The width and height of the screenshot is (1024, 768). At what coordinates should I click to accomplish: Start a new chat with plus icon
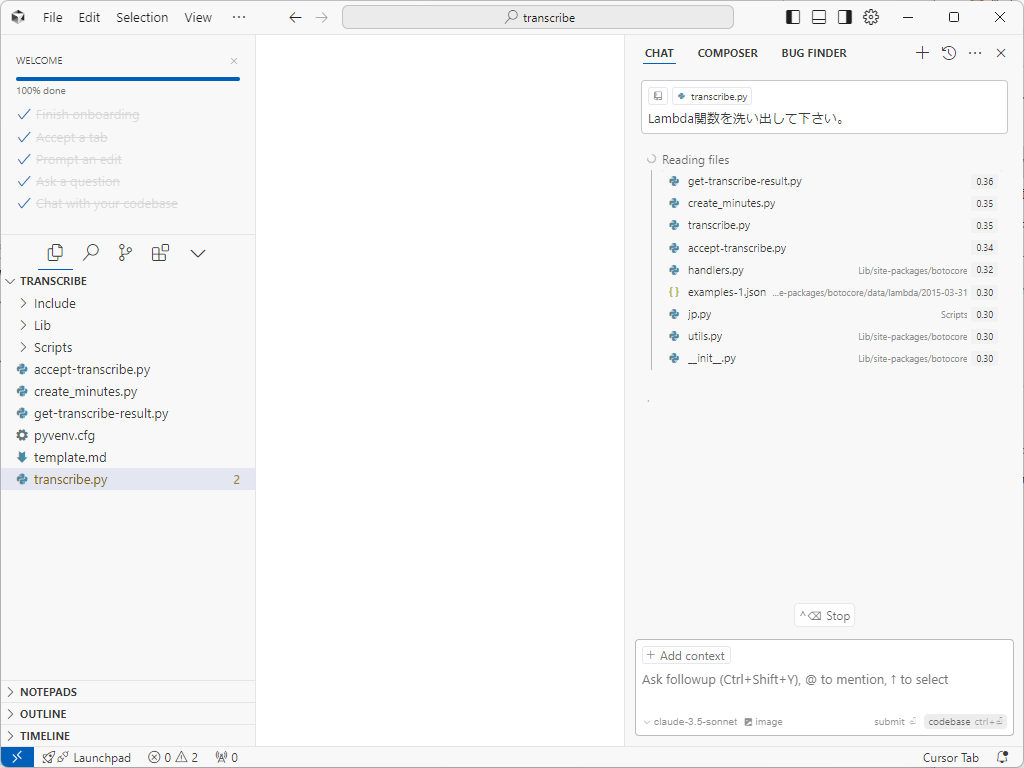pyautogui.click(x=922, y=53)
